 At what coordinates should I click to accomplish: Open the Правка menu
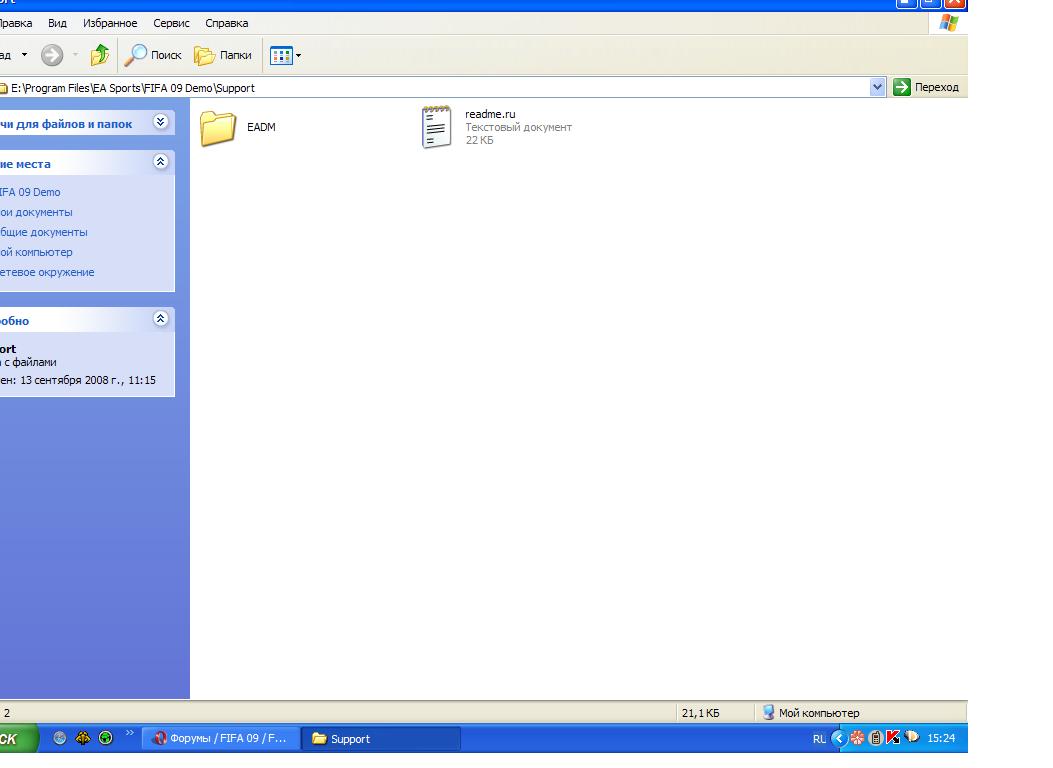coord(16,23)
